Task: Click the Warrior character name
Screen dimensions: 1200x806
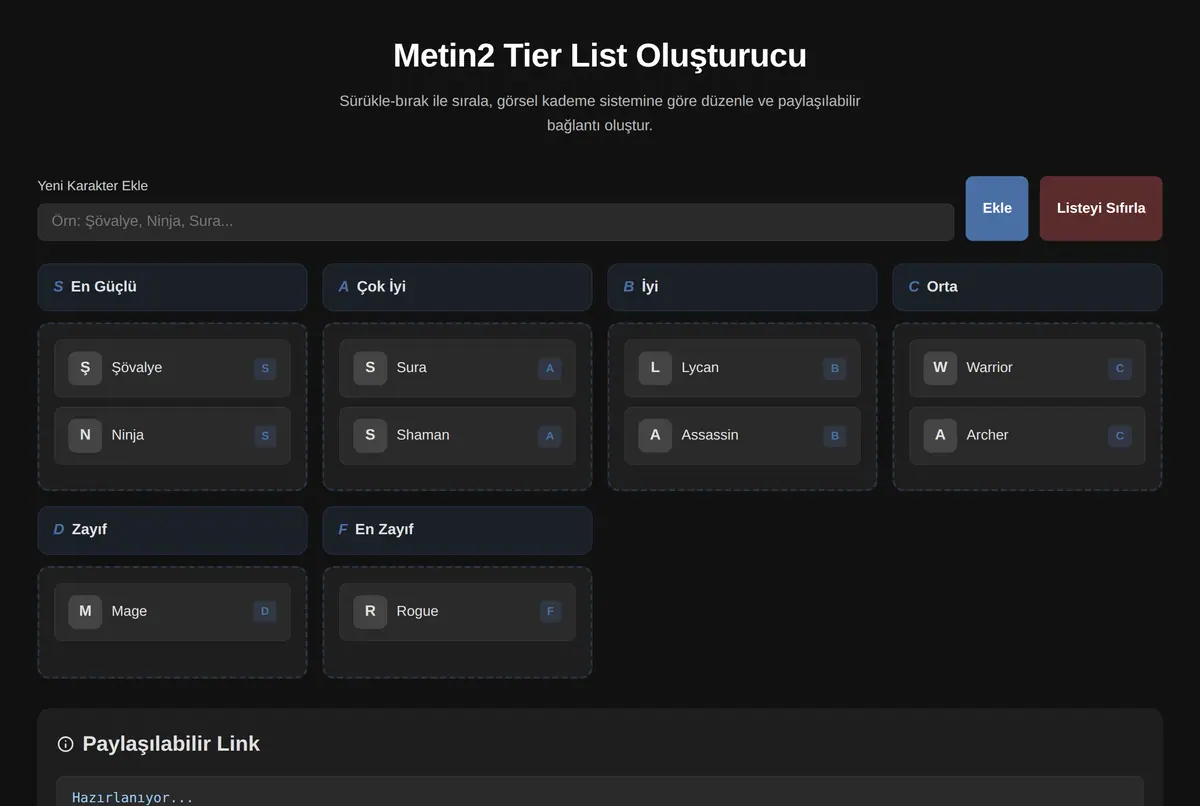Action: point(990,368)
